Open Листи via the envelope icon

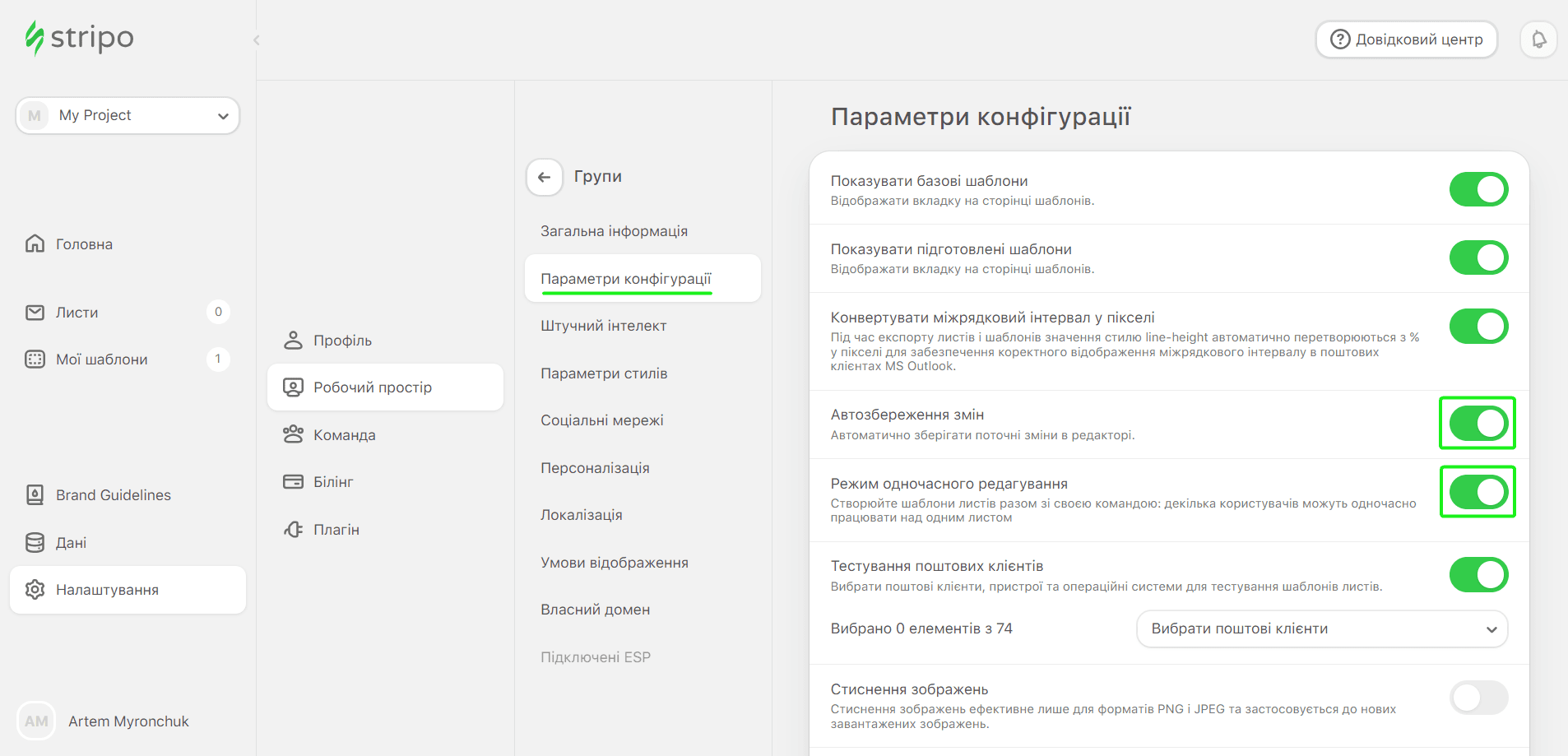(x=35, y=313)
